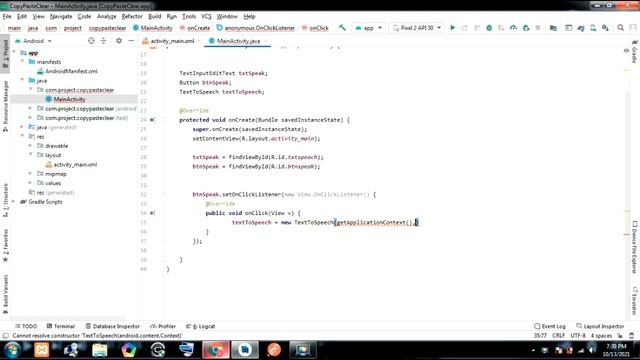Open the SDK Manager toolbar icon
Screen dimensions: 640x360
tap(605, 28)
